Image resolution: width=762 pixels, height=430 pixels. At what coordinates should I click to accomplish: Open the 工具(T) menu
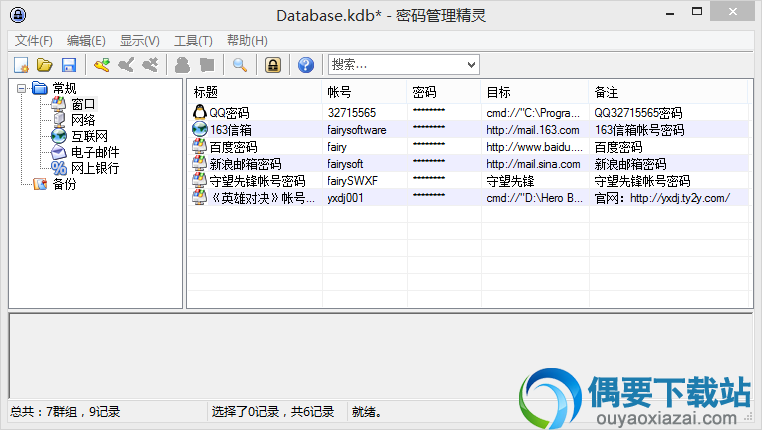tap(193, 41)
